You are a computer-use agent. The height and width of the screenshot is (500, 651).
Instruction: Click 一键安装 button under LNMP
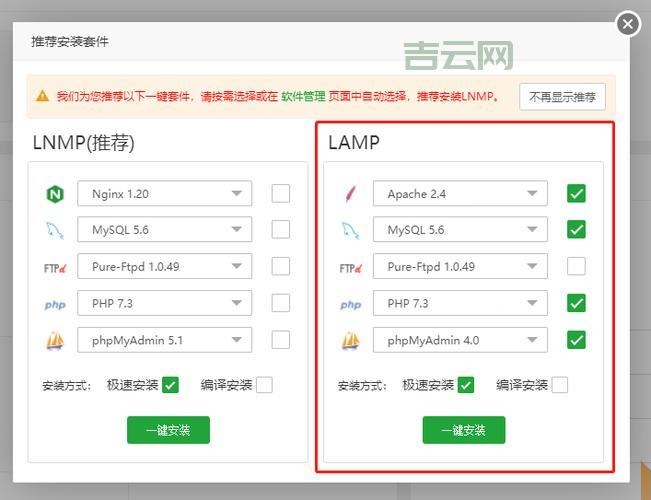pyautogui.click(x=168, y=430)
